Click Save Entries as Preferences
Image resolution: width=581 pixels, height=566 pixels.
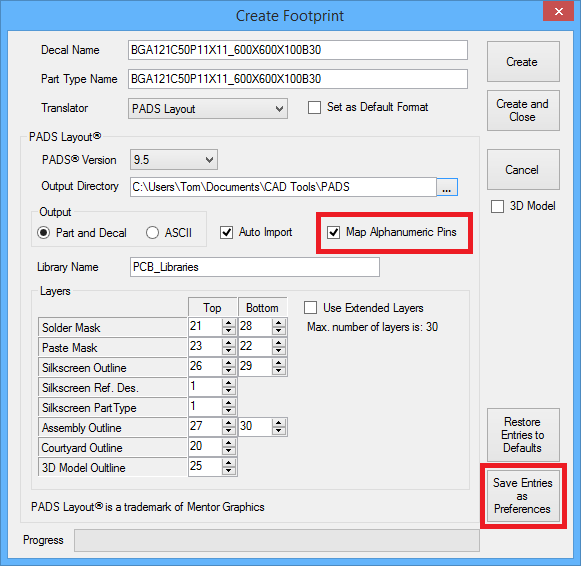click(x=523, y=496)
